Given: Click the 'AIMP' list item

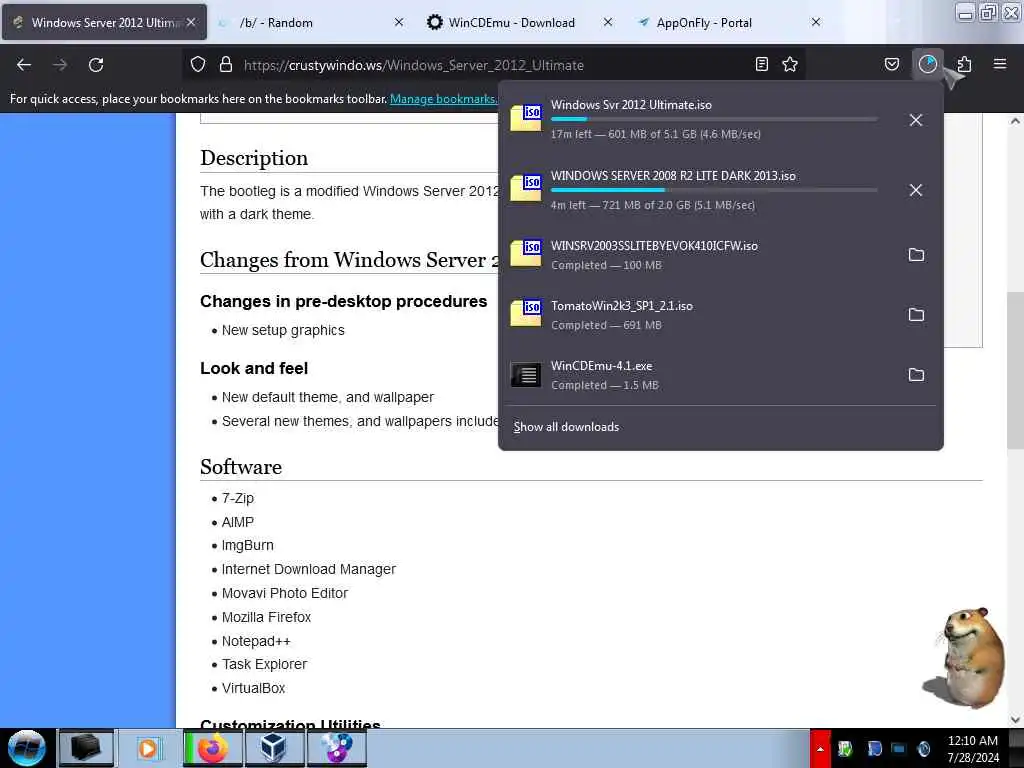Looking at the screenshot, I should [x=238, y=522].
